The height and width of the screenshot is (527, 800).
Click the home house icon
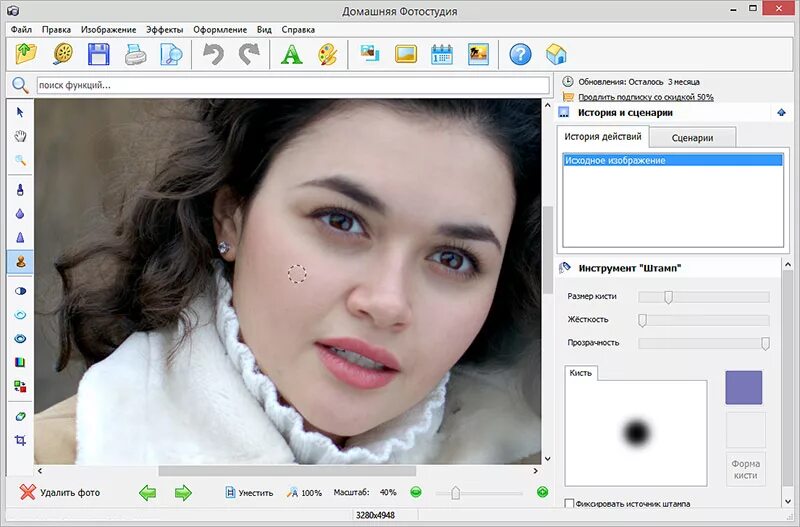(556, 54)
